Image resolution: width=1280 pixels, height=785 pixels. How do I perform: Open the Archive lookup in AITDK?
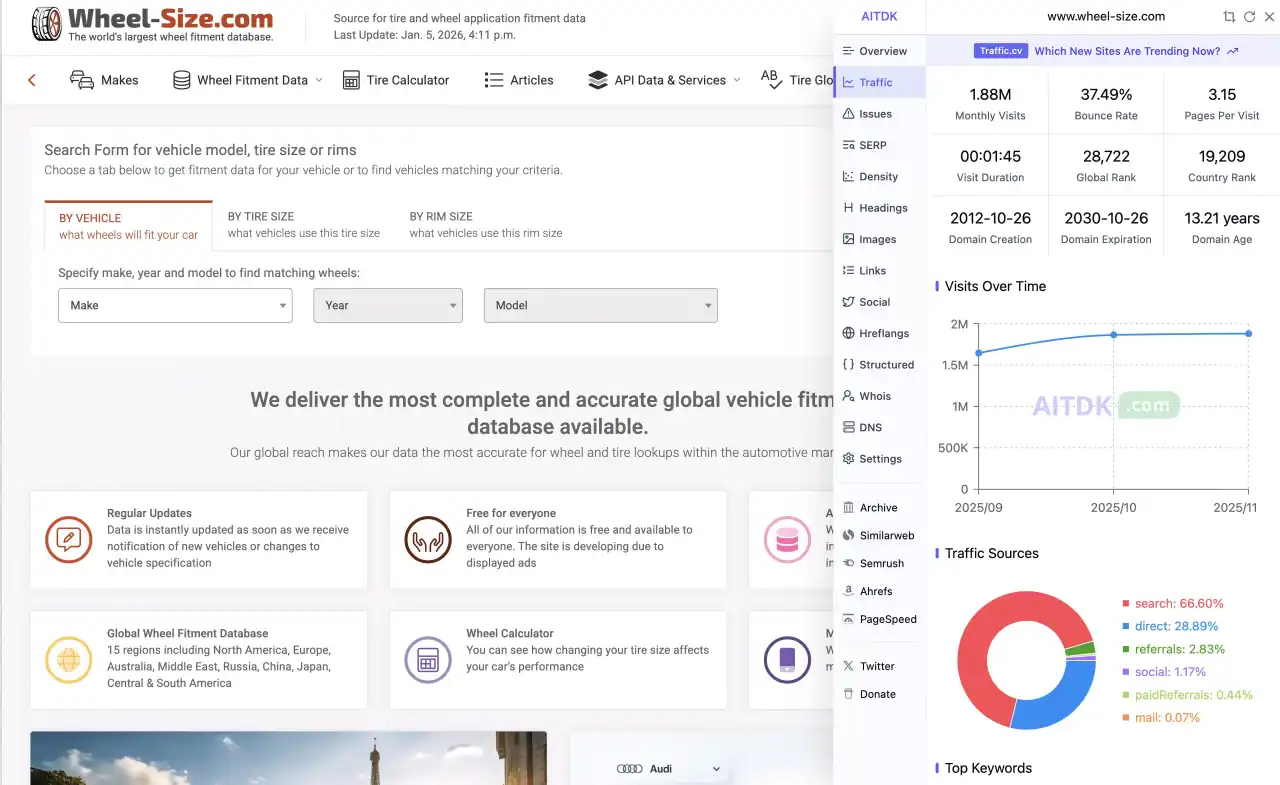click(879, 508)
